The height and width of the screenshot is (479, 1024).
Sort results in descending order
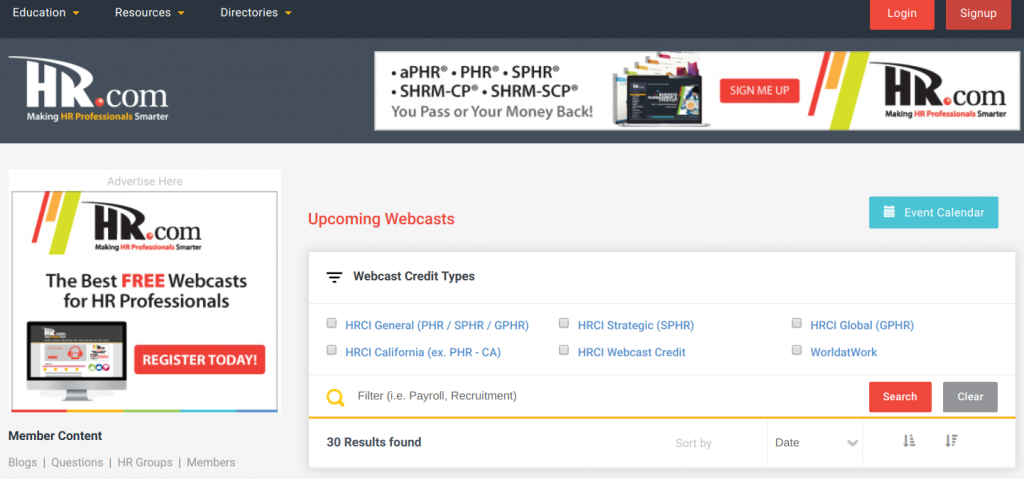951,441
